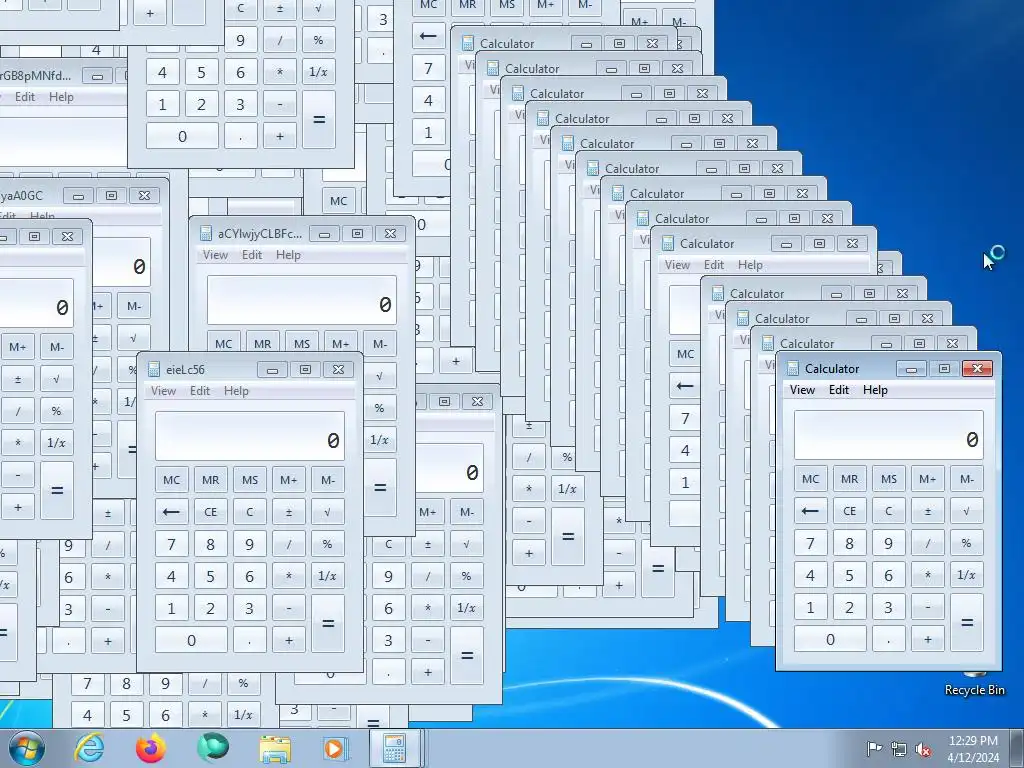Click MR in the aCYlwjyCLBFc window
The width and height of the screenshot is (1024, 768).
(x=263, y=343)
